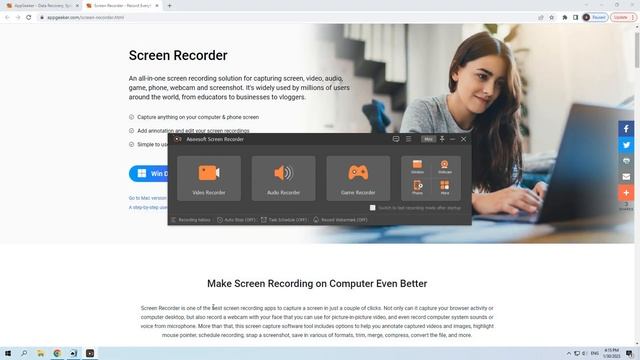This screenshot has height=360, width=640.
Task: Open Windows Start menu
Action: point(8,353)
